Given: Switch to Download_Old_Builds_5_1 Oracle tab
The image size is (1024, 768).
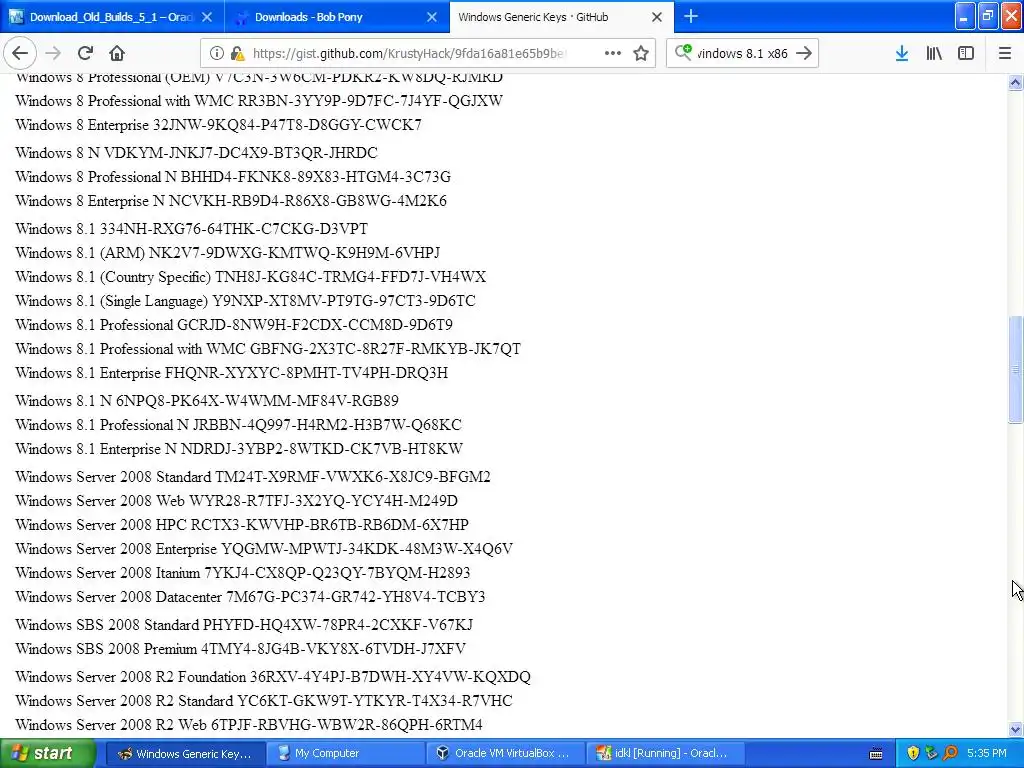Looking at the screenshot, I should click(x=112, y=17).
